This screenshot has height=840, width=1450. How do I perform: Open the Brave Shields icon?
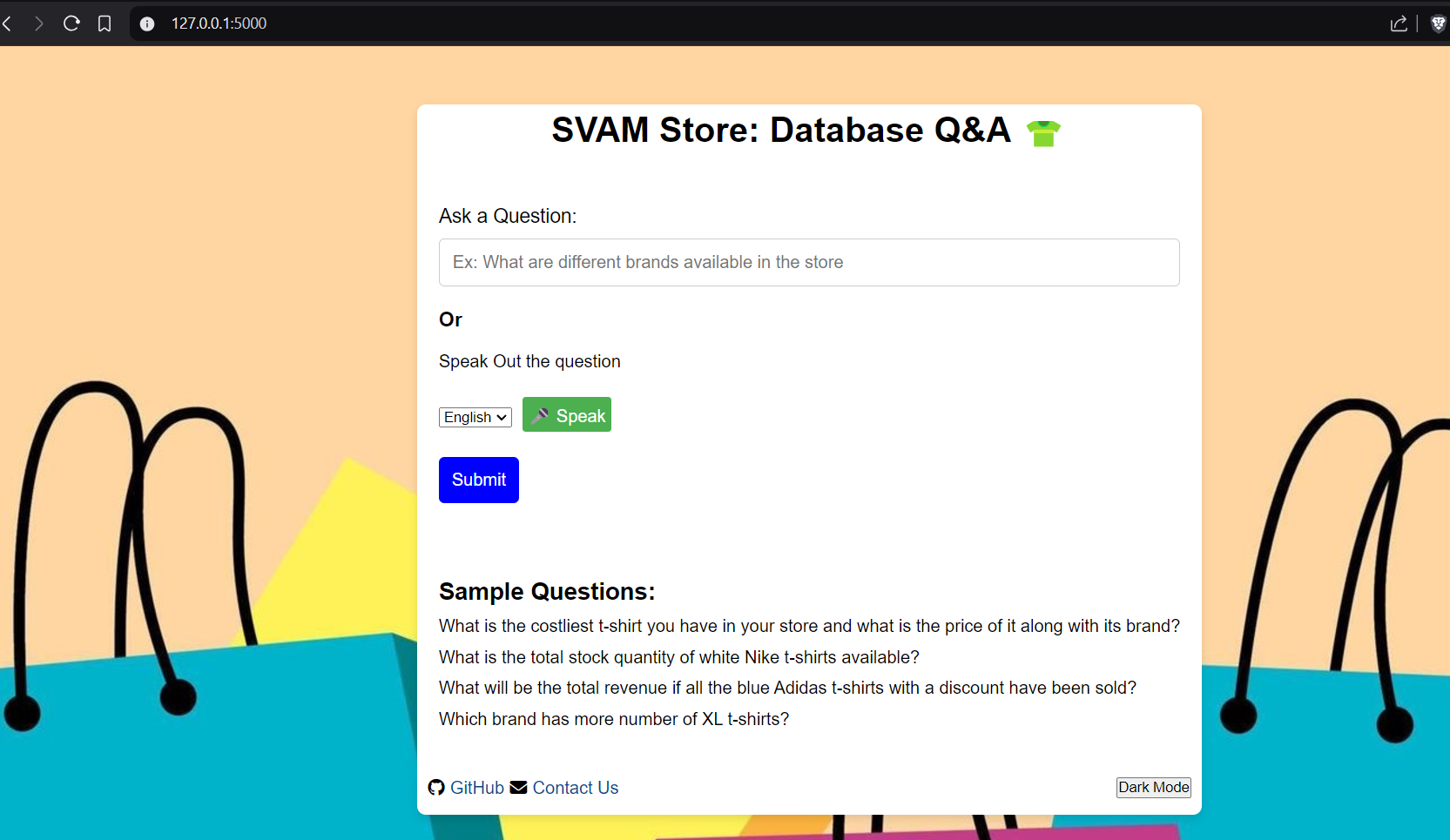[1438, 24]
